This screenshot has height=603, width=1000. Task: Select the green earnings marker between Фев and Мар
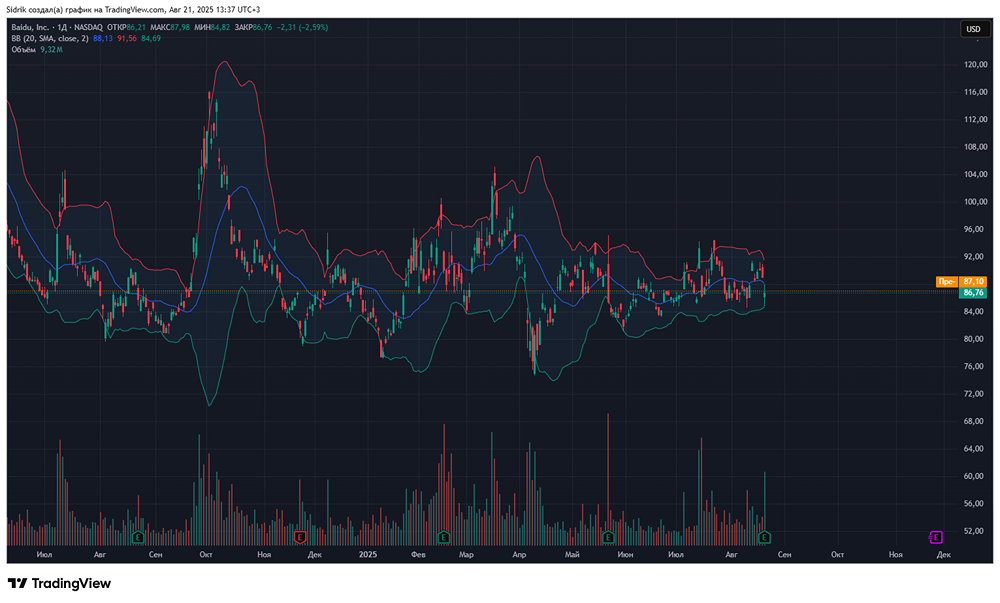(443, 538)
